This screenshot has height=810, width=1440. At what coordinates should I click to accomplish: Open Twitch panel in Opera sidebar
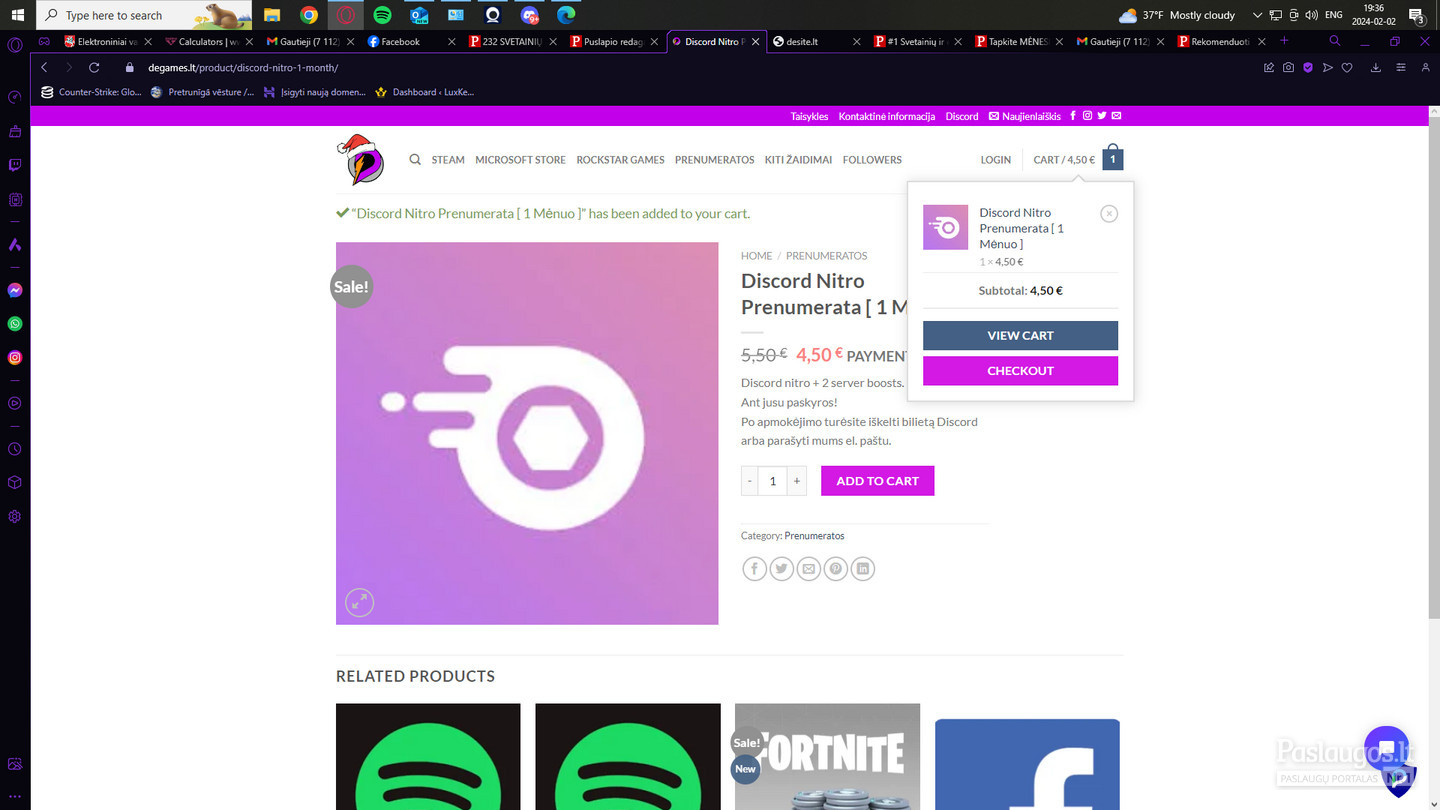pos(15,165)
